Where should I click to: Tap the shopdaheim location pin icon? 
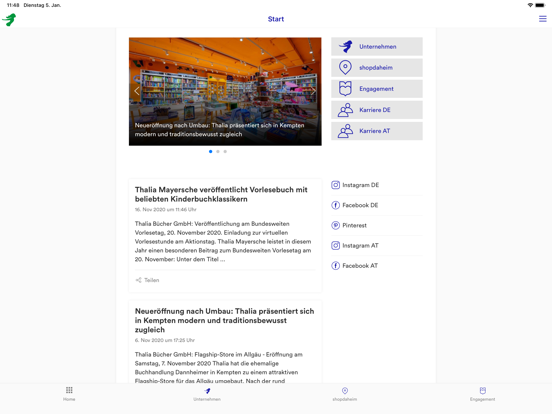tap(345, 68)
